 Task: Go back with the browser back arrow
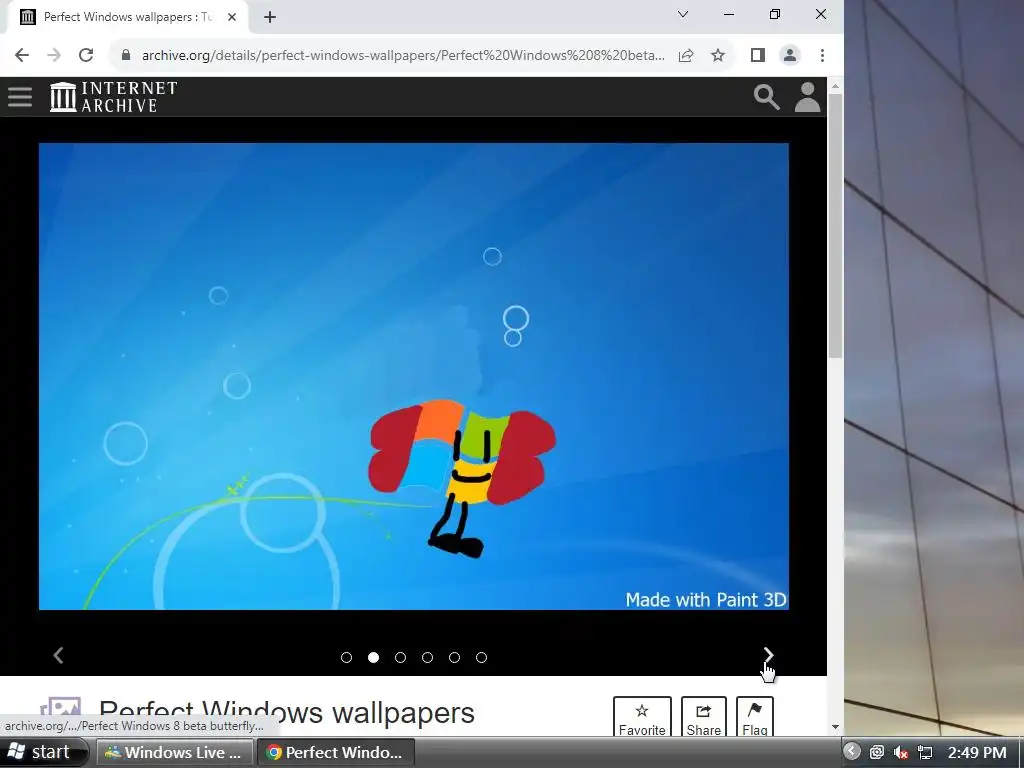tap(22, 55)
